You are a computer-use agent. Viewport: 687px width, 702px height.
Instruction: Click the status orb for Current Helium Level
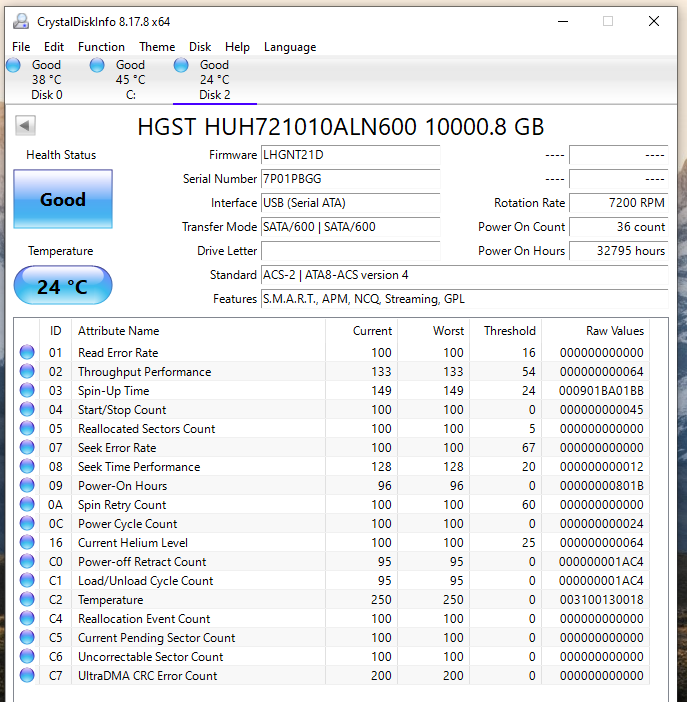click(27, 543)
